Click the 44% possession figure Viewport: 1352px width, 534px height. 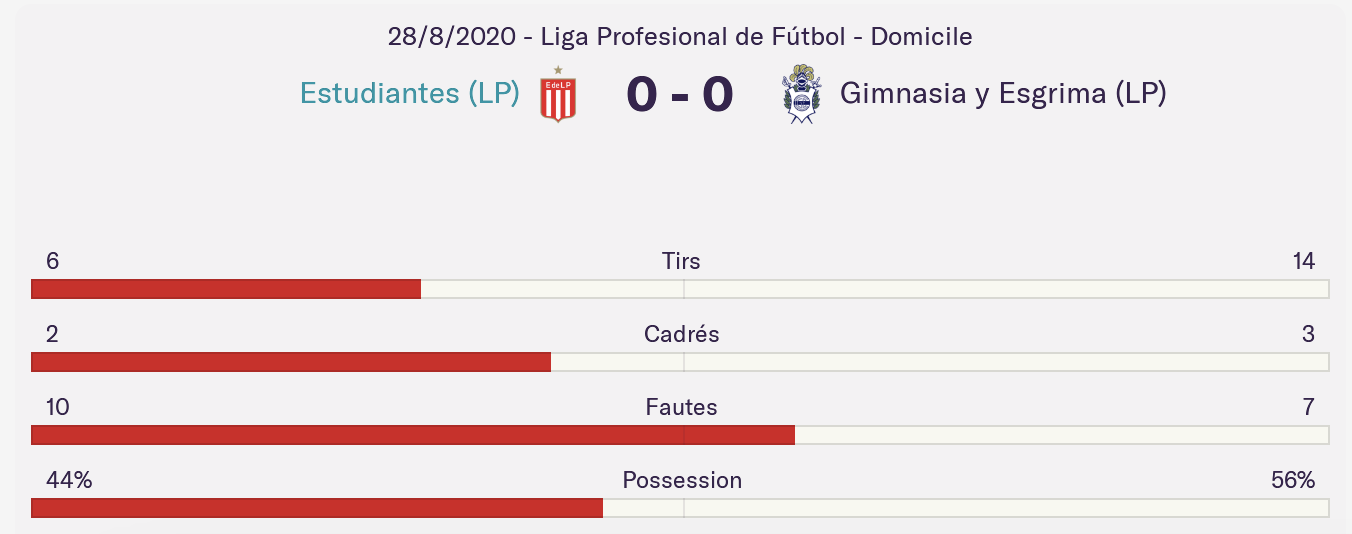click(69, 481)
